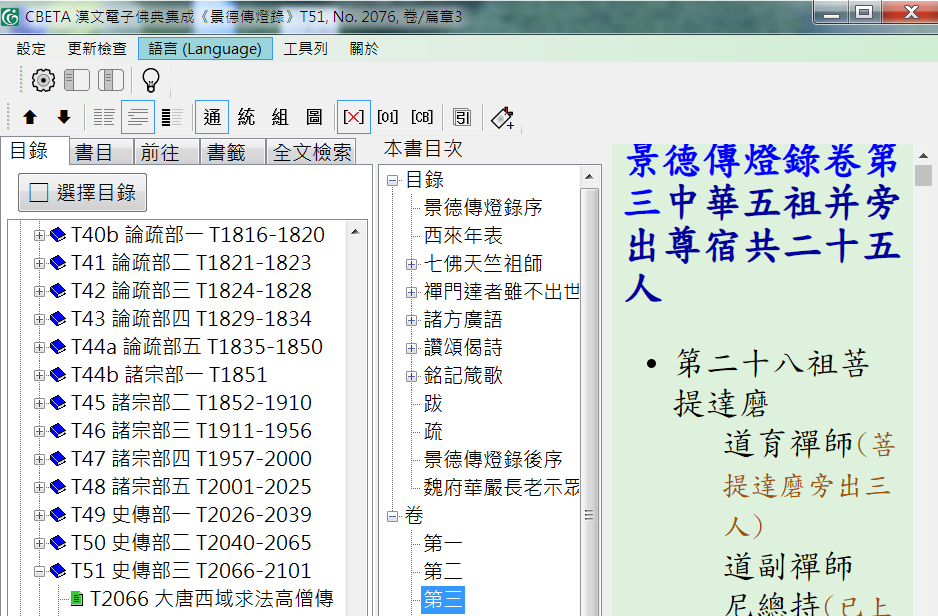Click the [01] toolbar icon
The image size is (938, 616).
tap(387, 117)
